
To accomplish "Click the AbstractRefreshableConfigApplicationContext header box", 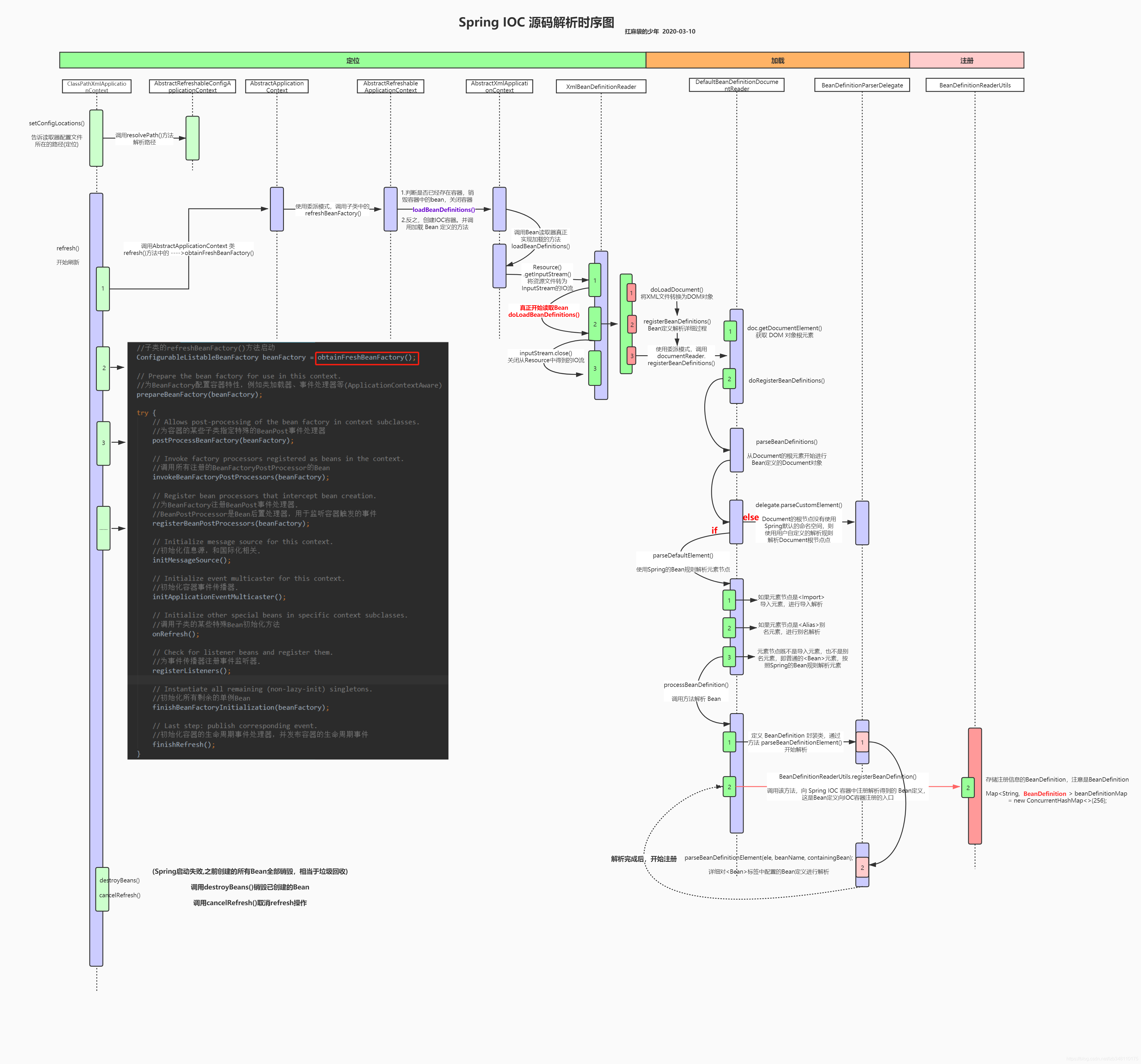I will (192, 87).
